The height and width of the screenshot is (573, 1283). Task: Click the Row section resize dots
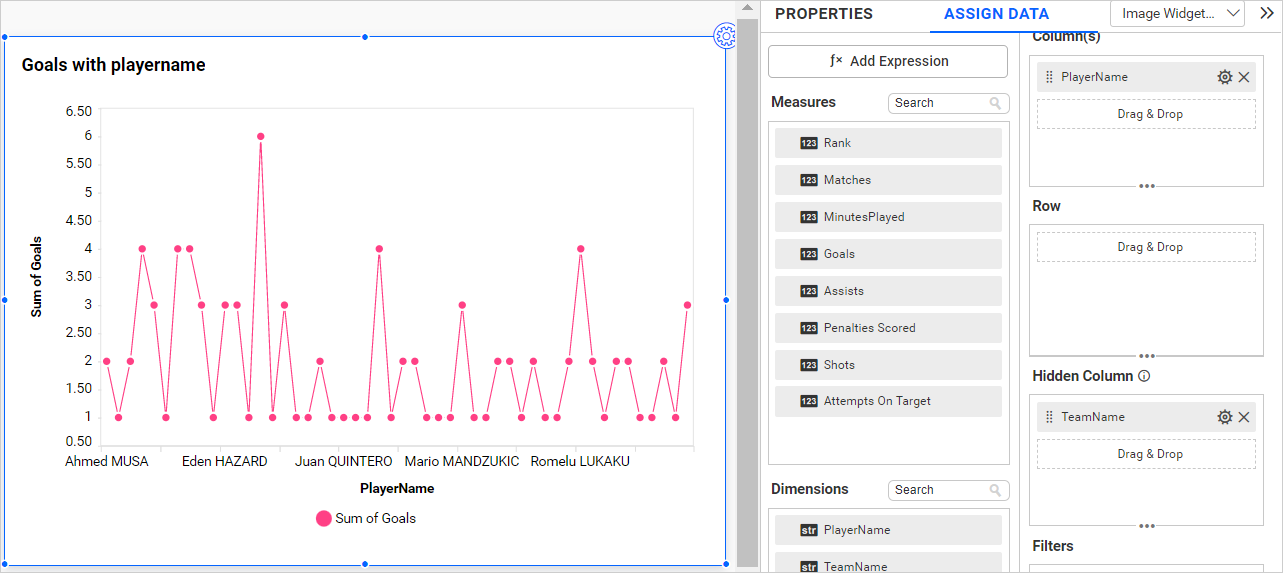pos(1146,356)
